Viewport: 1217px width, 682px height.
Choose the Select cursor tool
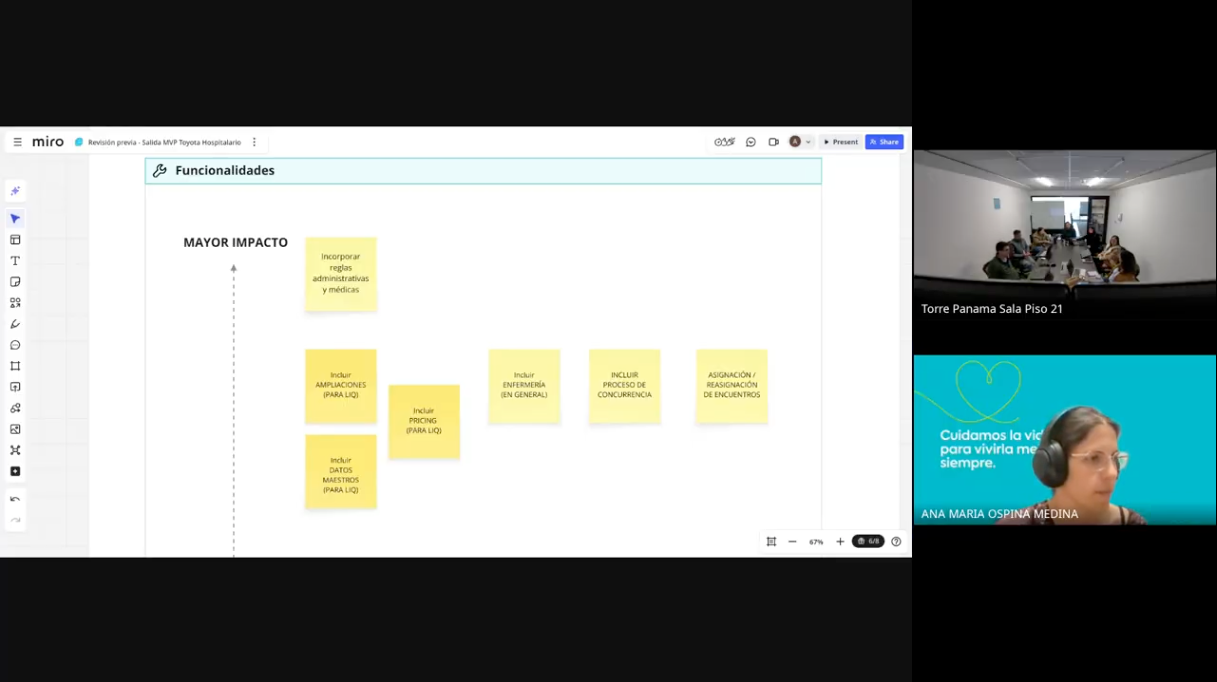pyautogui.click(x=15, y=218)
